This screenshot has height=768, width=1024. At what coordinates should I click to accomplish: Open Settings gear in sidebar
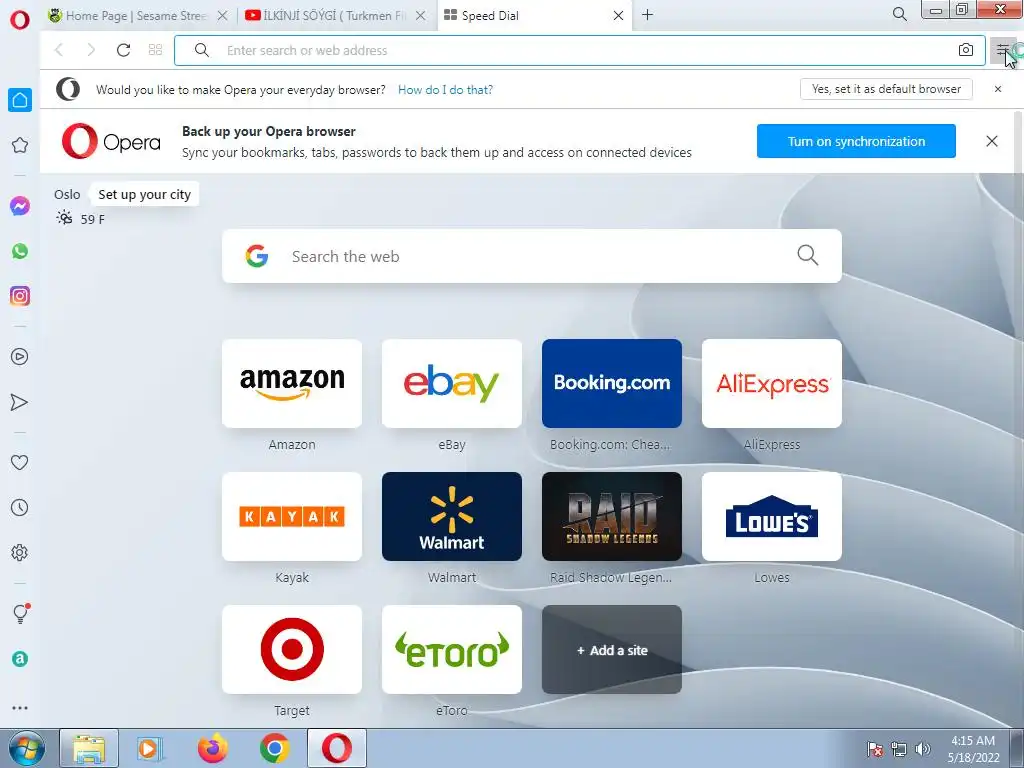tap(20, 552)
